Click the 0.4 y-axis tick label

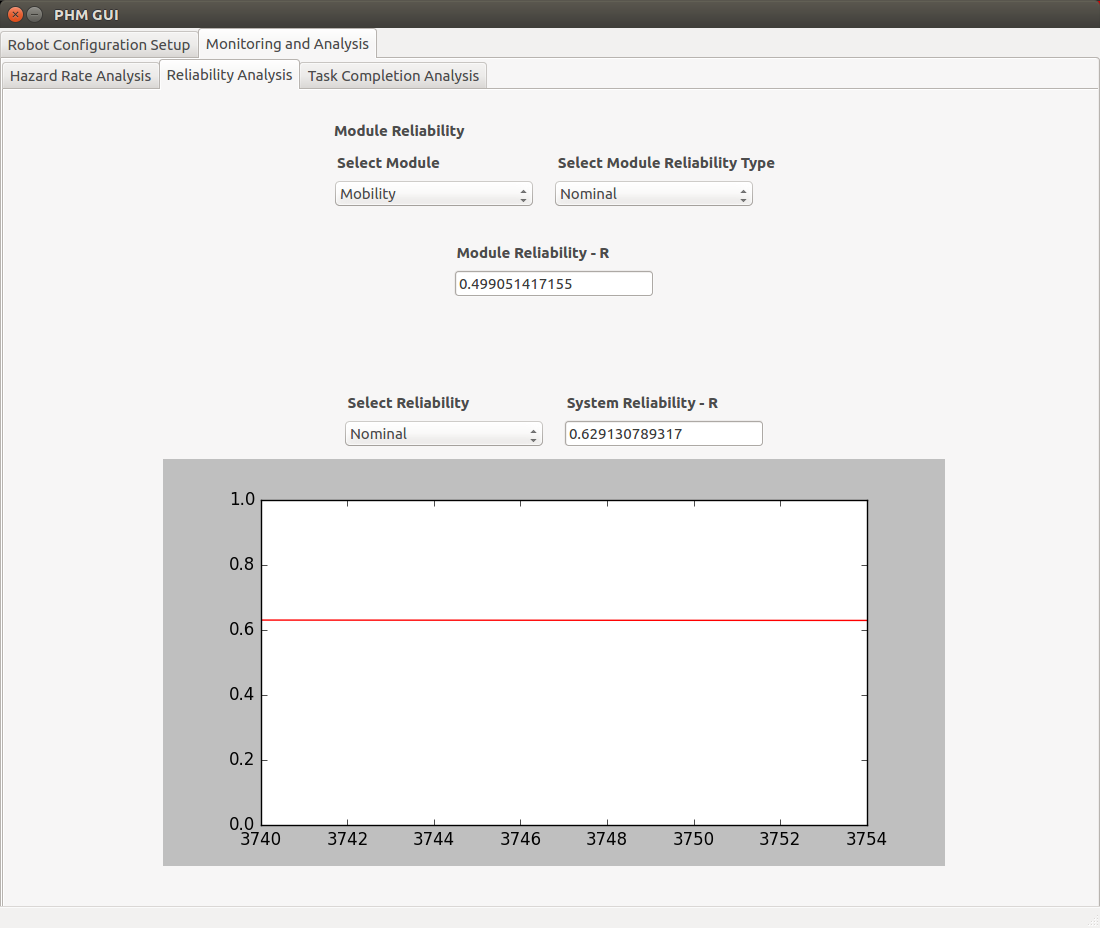point(242,694)
